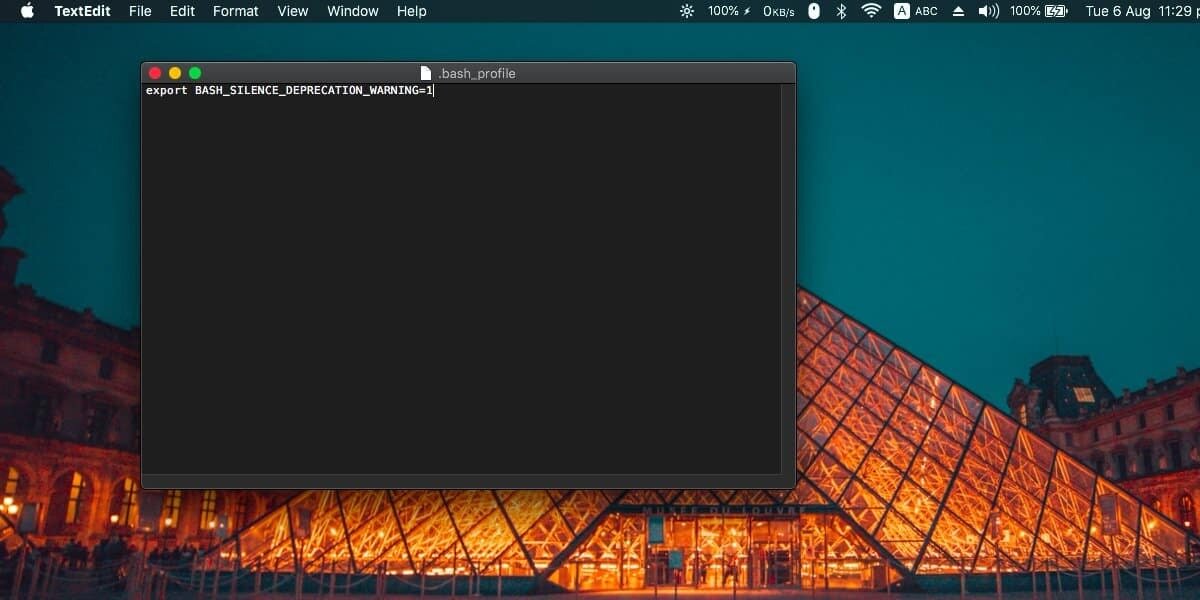Click at end of export BASH_SILENCE_DEPRECATION_WARNING line

tap(434, 91)
